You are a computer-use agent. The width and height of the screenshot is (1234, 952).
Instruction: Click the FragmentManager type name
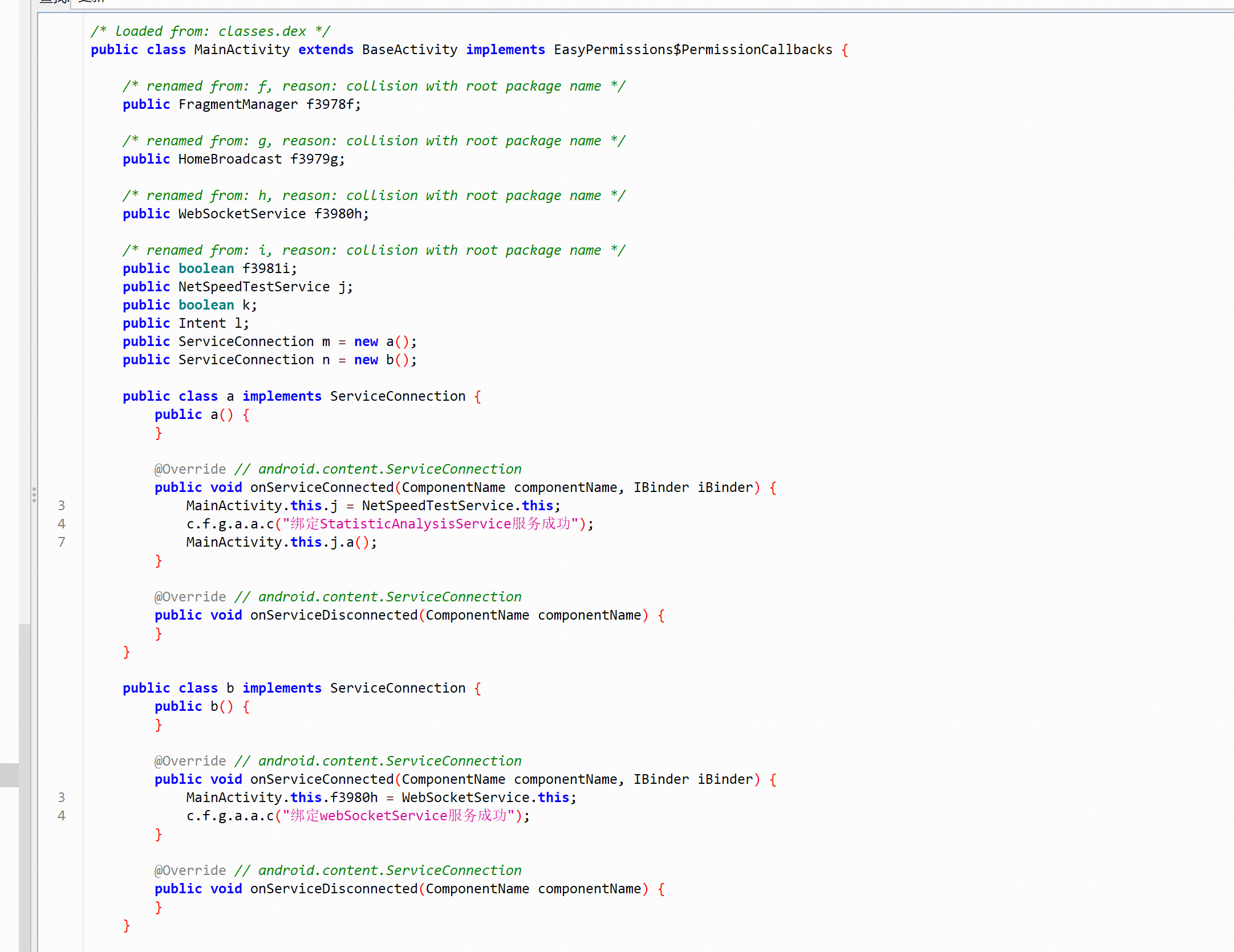238,105
